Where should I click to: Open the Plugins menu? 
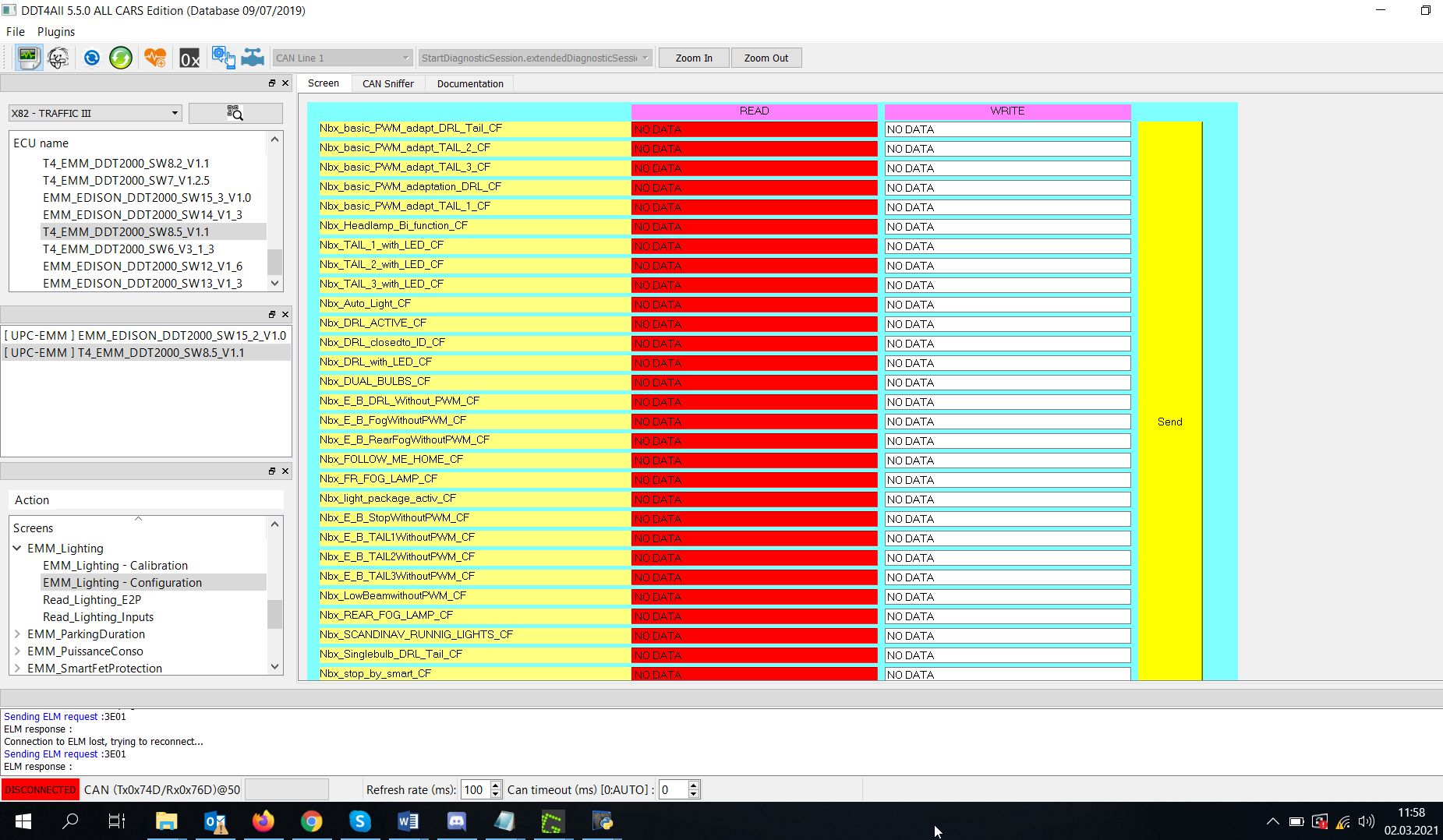[x=55, y=31]
